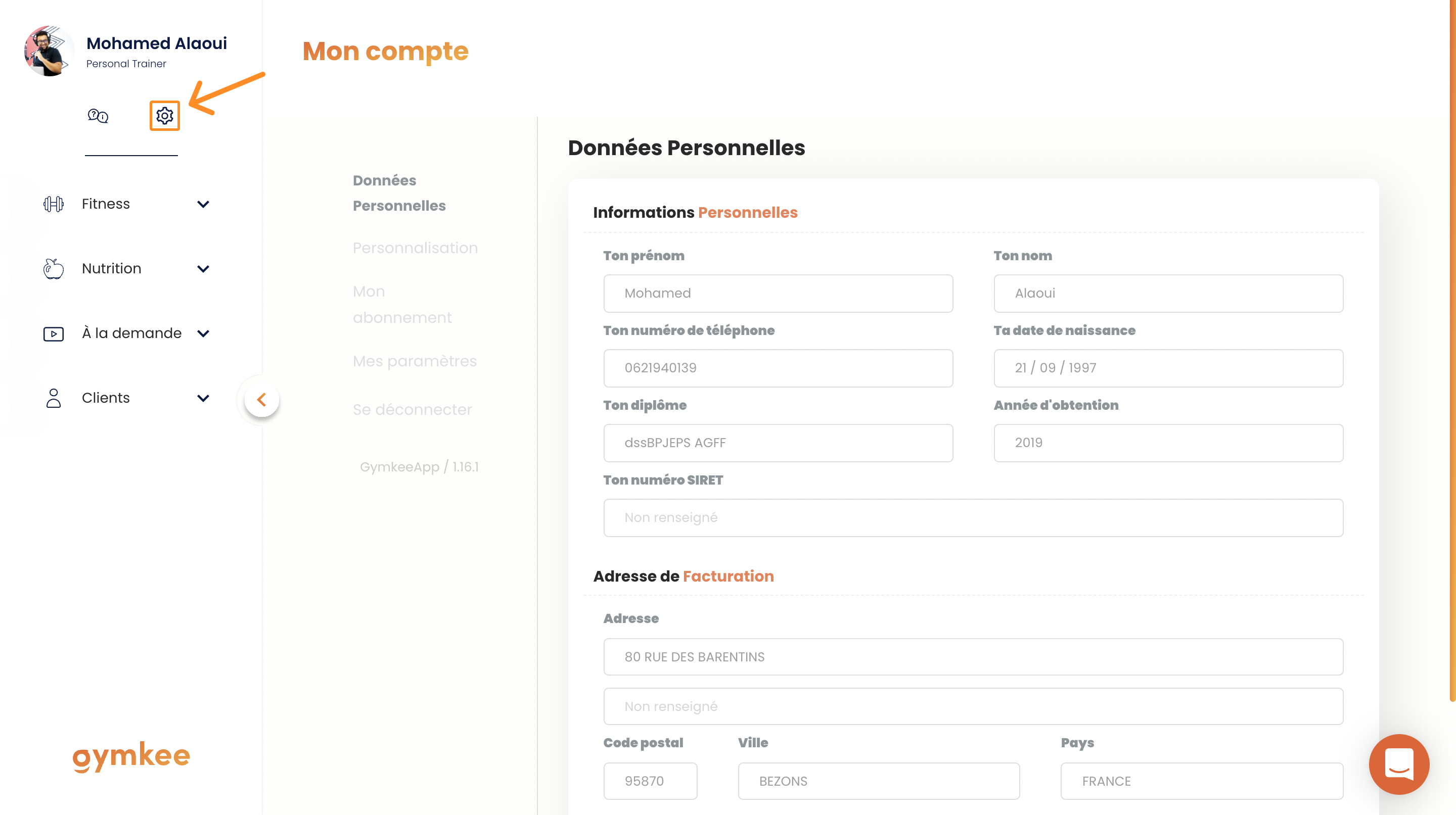
Task: Click the Ton numéro SIRET field
Action: [x=973, y=518]
